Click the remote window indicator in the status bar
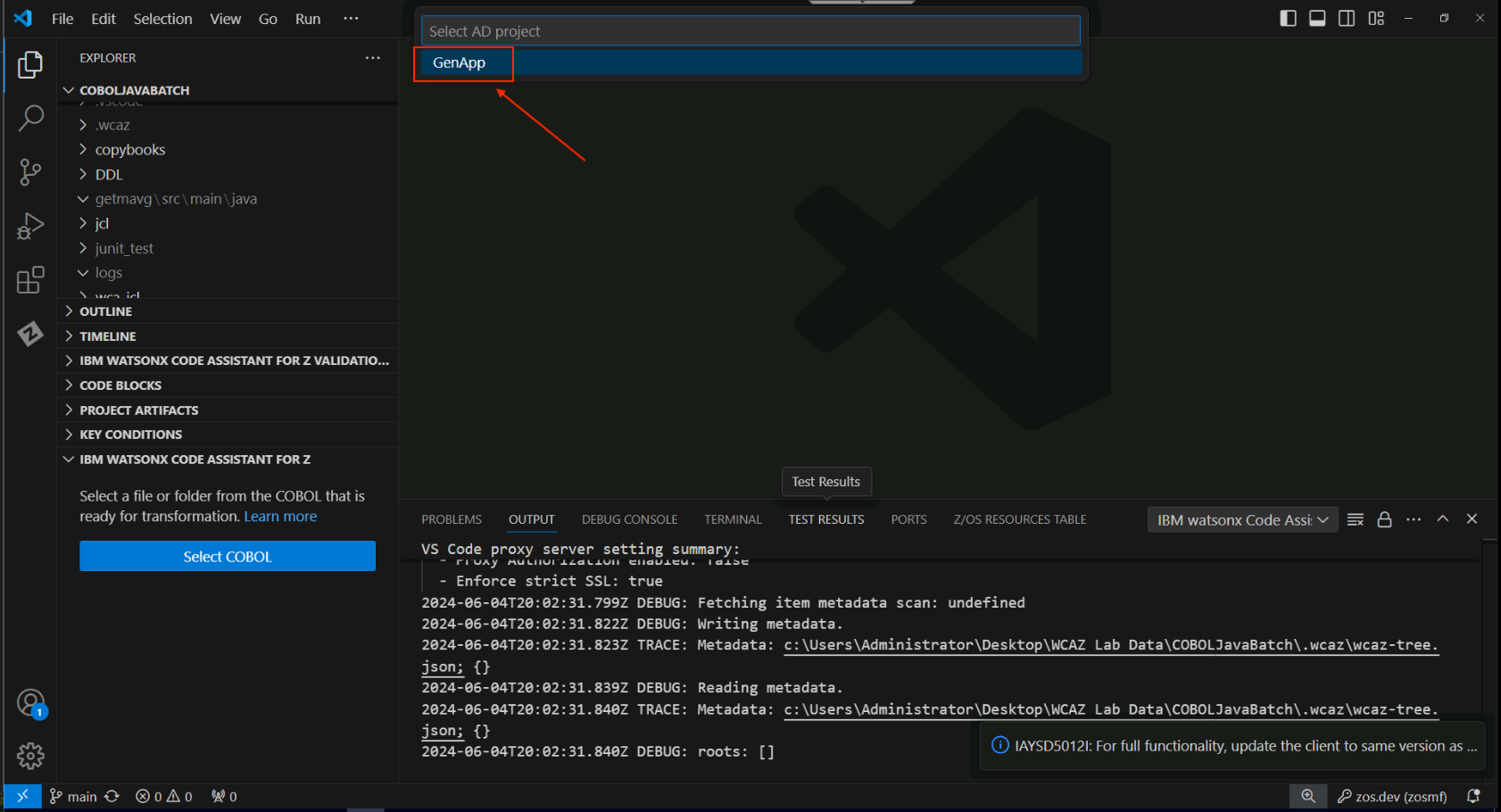The image size is (1501, 812). coord(22,796)
